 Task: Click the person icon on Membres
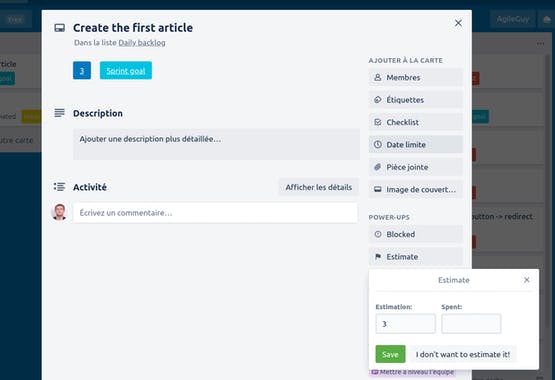click(378, 77)
